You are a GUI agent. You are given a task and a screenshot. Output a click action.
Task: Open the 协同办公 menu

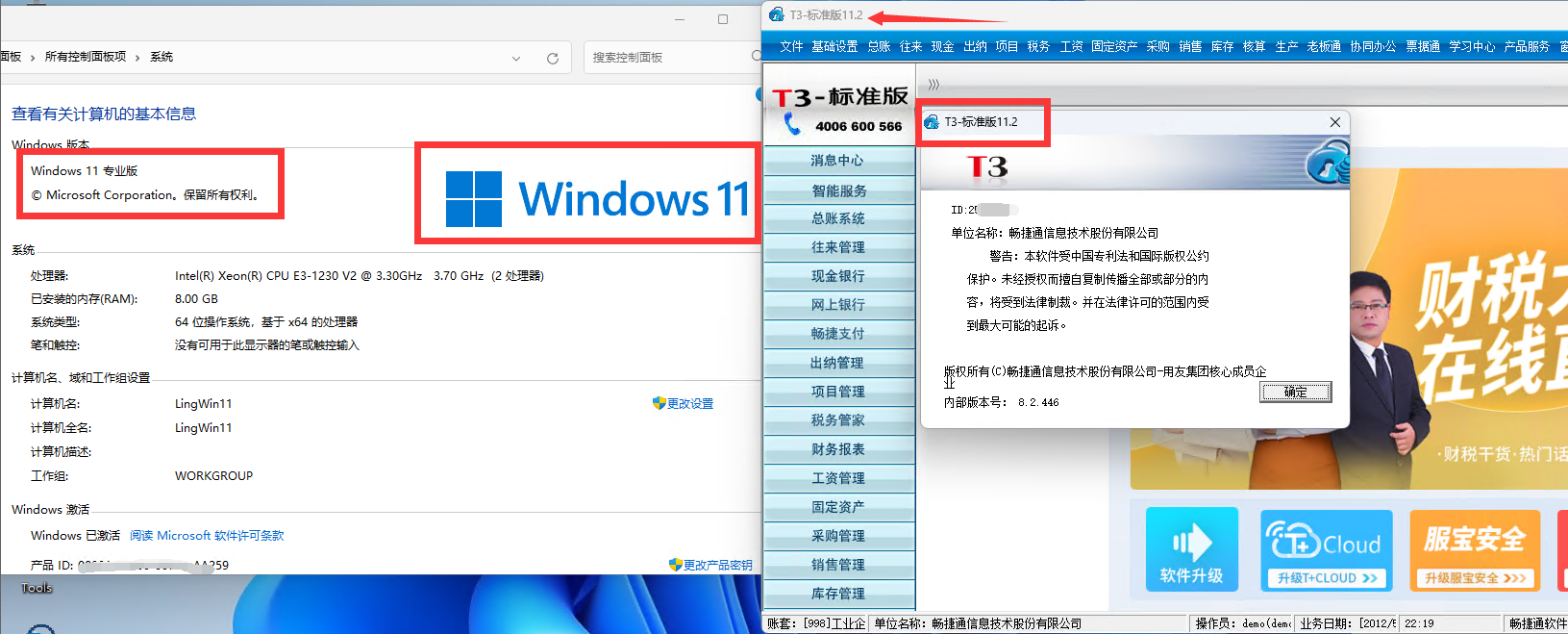click(x=1373, y=46)
